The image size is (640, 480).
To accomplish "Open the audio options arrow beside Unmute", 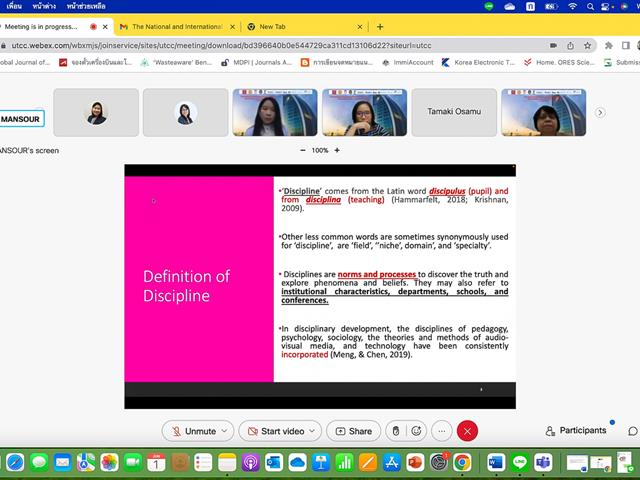I will click(224, 431).
